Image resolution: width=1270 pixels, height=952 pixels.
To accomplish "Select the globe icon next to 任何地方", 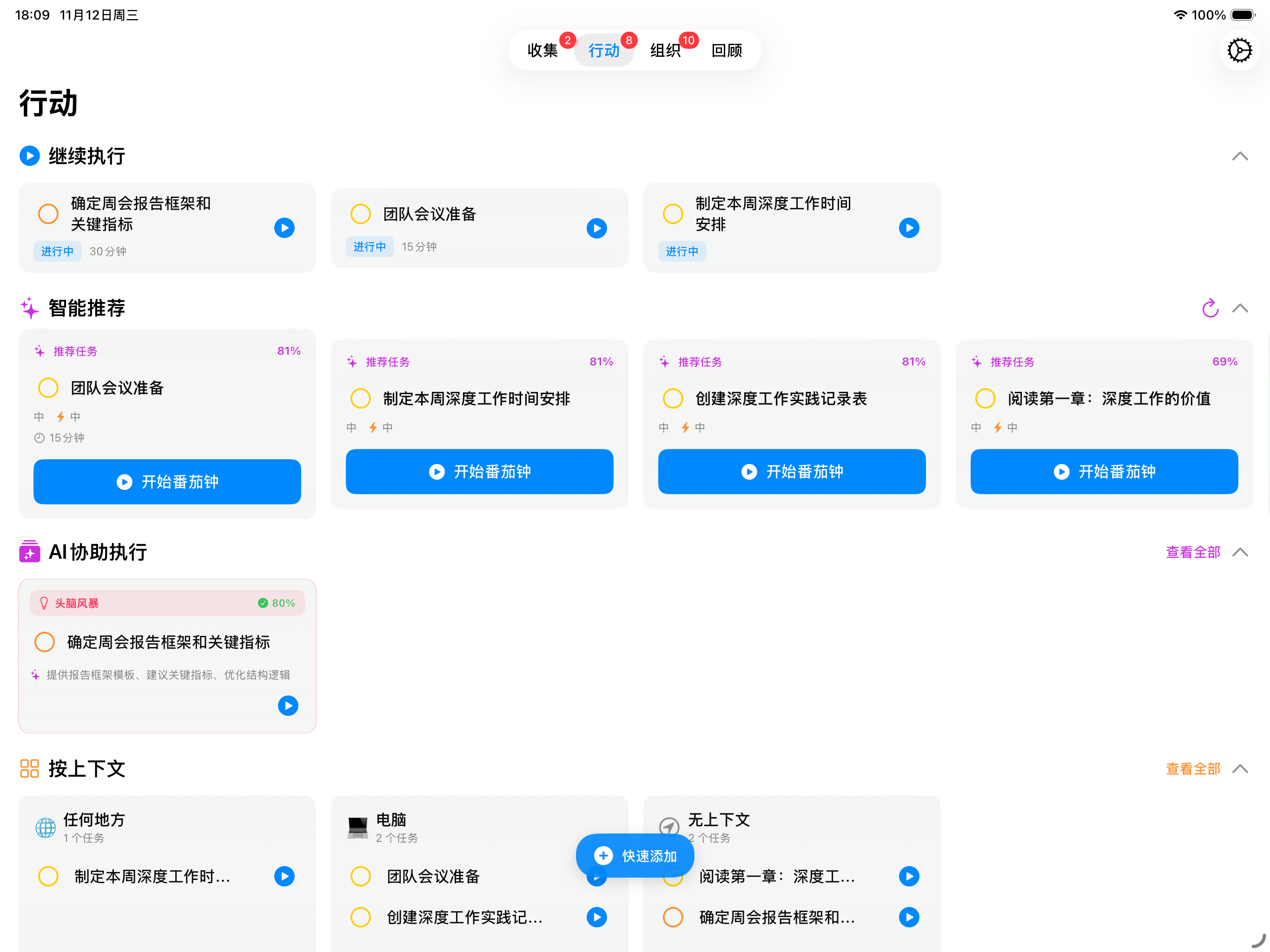I will tap(46, 827).
